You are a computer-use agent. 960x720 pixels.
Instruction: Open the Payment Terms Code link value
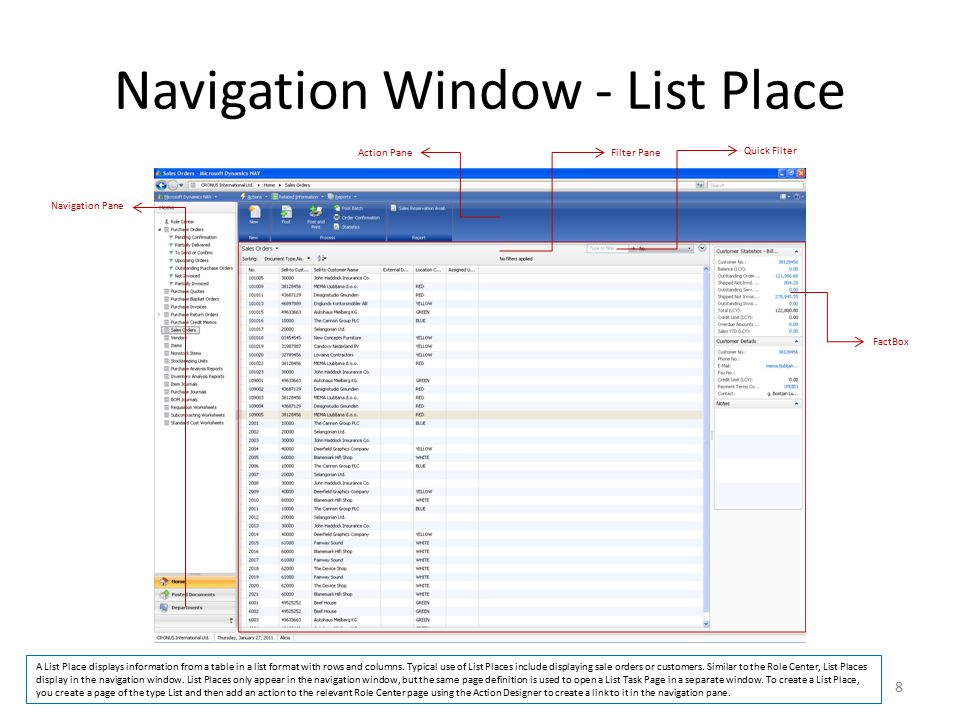point(792,387)
